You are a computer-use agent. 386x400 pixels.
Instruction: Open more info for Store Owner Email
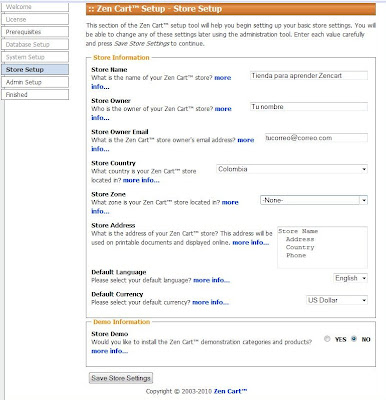[246, 140]
